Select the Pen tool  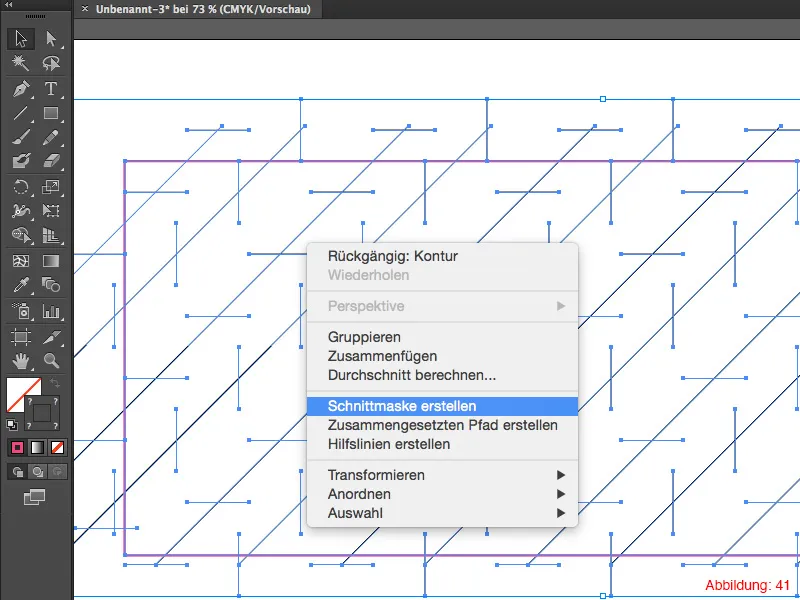(21, 89)
